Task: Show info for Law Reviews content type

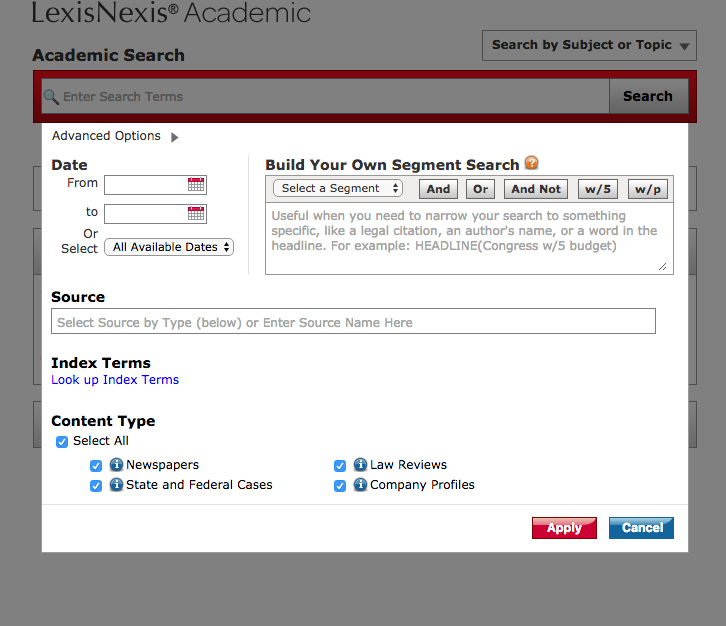Action: pyautogui.click(x=360, y=464)
